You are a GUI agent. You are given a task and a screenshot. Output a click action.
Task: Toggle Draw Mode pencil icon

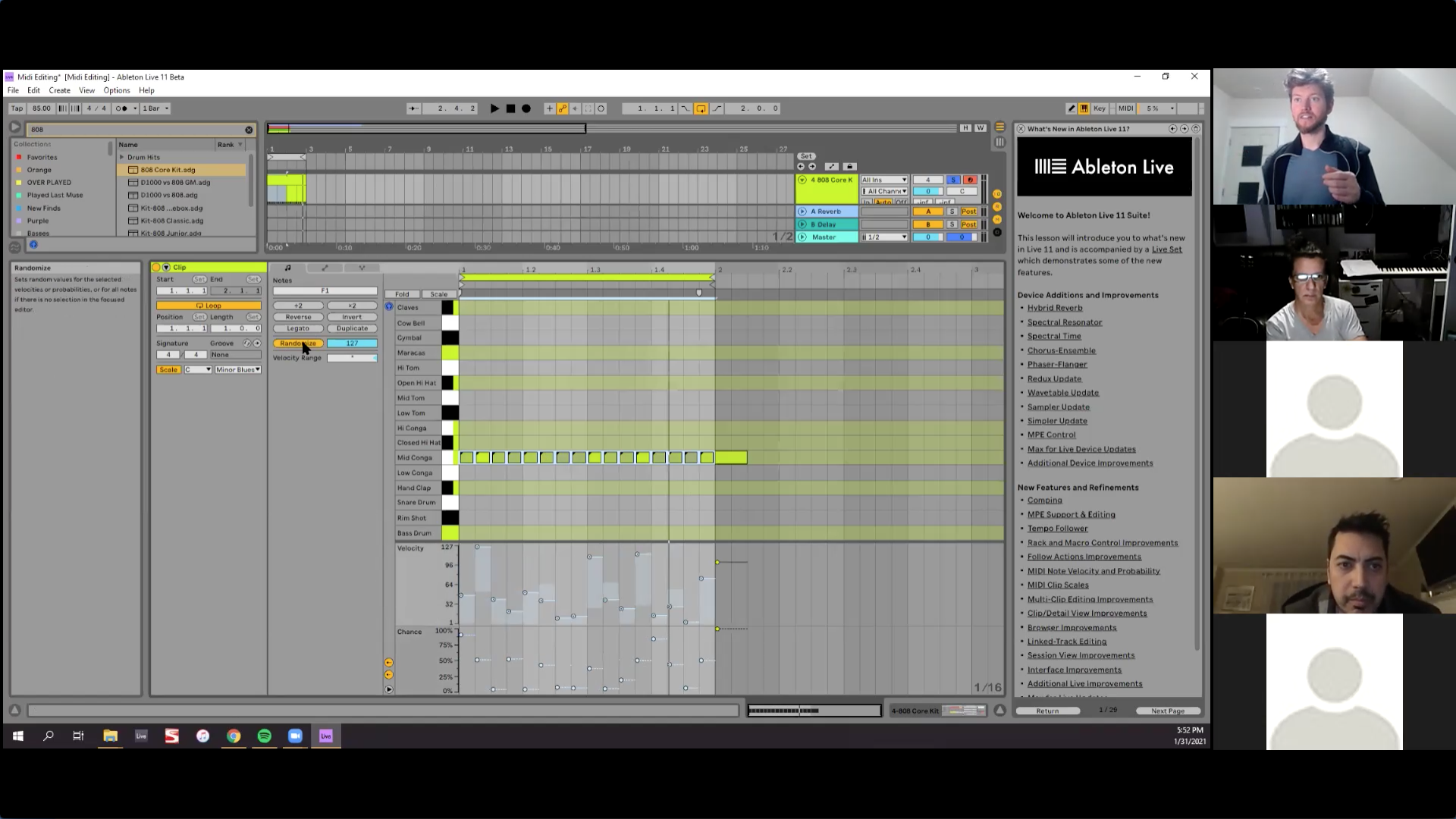[x=1071, y=108]
